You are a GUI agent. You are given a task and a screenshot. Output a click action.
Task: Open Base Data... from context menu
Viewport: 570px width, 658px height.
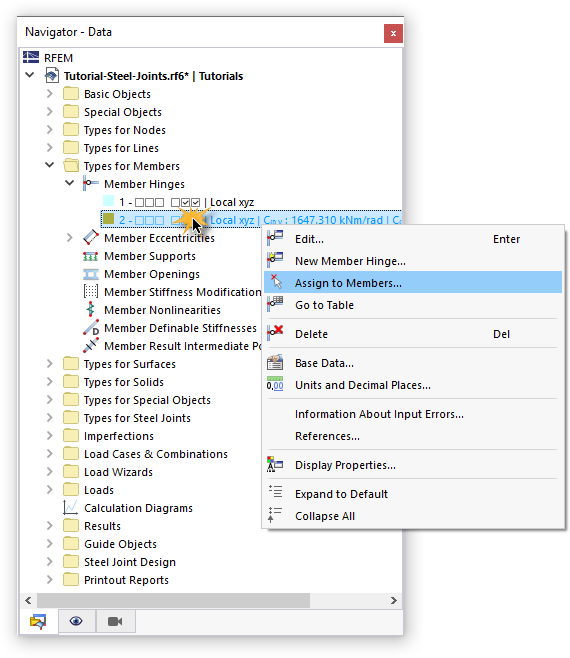[x=413, y=363]
